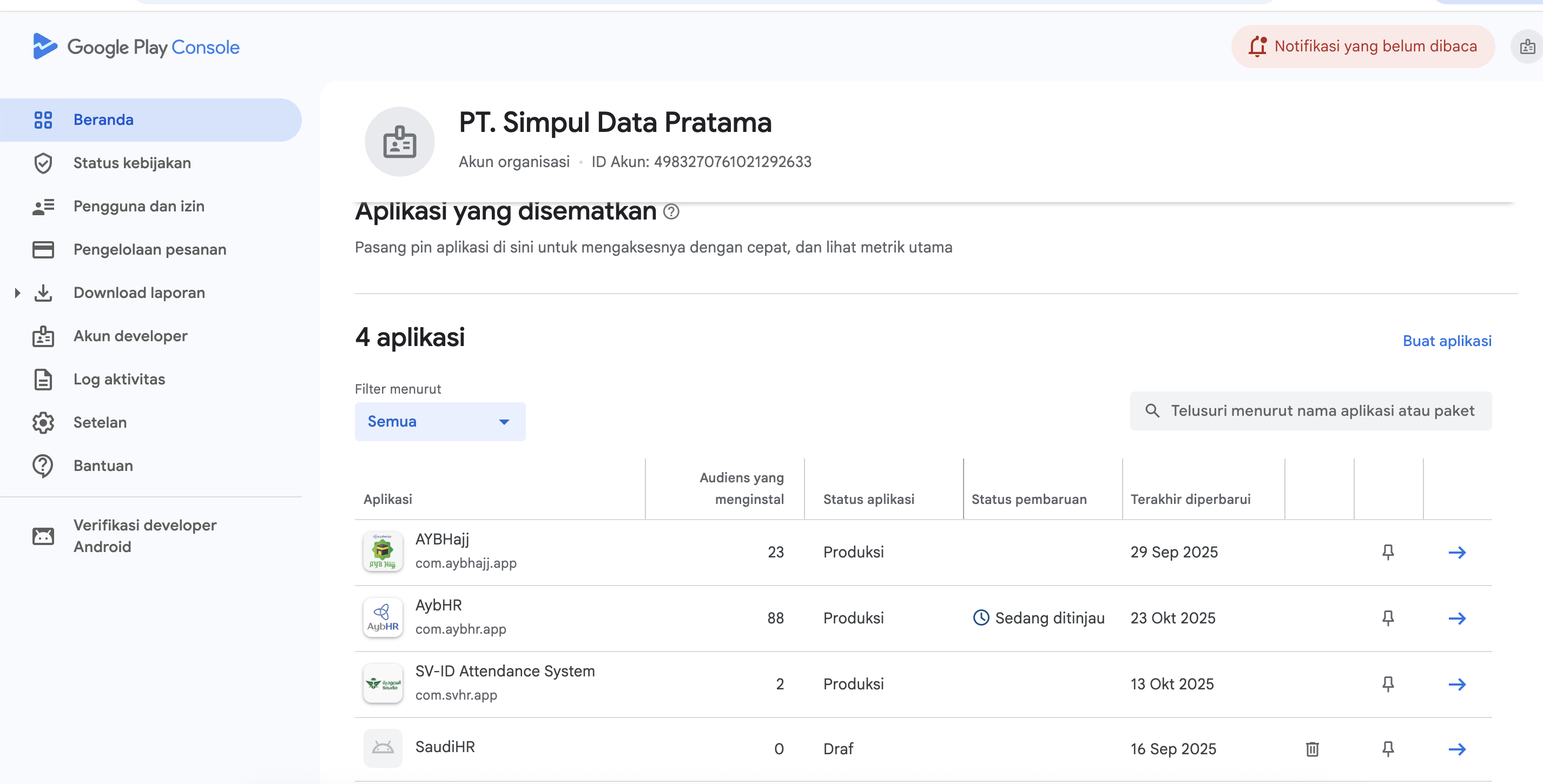Viewport: 1543px width, 784px height.
Task: Sort by the Terakhir diperbarui column header
Action: (1190, 499)
